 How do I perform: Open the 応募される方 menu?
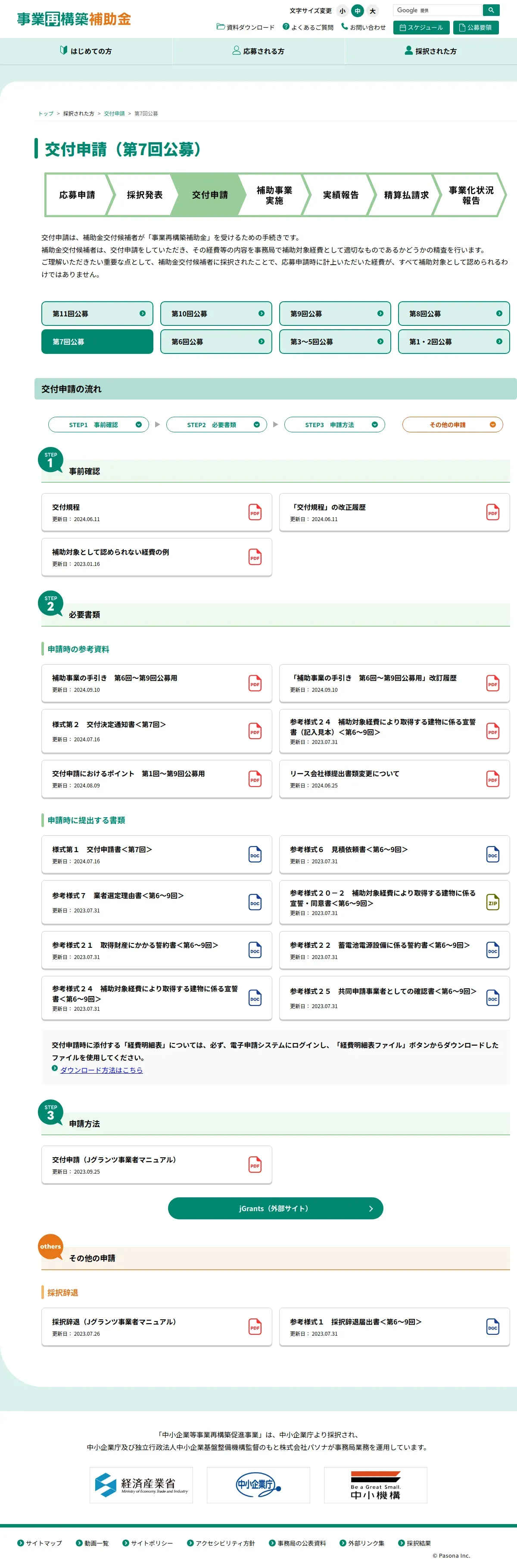coord(258,51)
